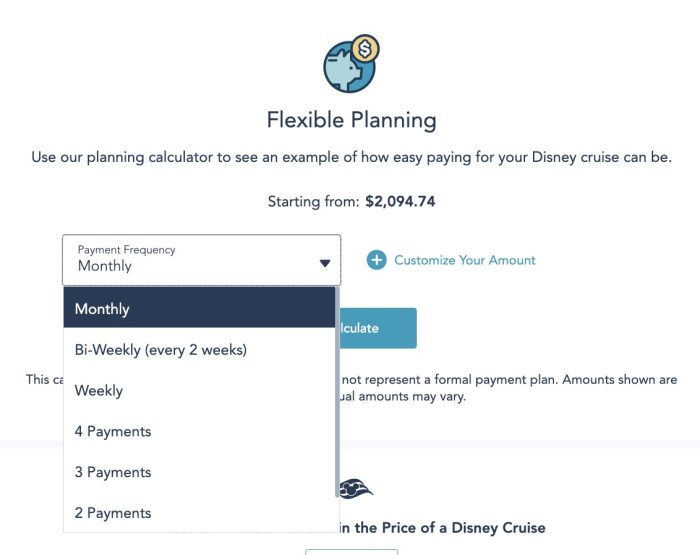Choose the 3 Payments option
The width and height of the screenshot is (700, 555).
[113, 472]
